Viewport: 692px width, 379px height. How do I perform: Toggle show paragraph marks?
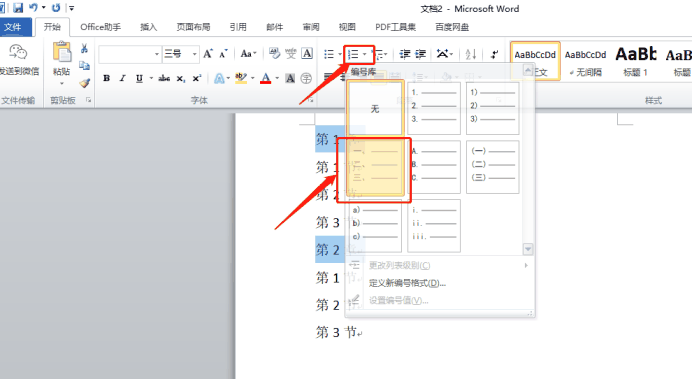(x=494, y=54)
